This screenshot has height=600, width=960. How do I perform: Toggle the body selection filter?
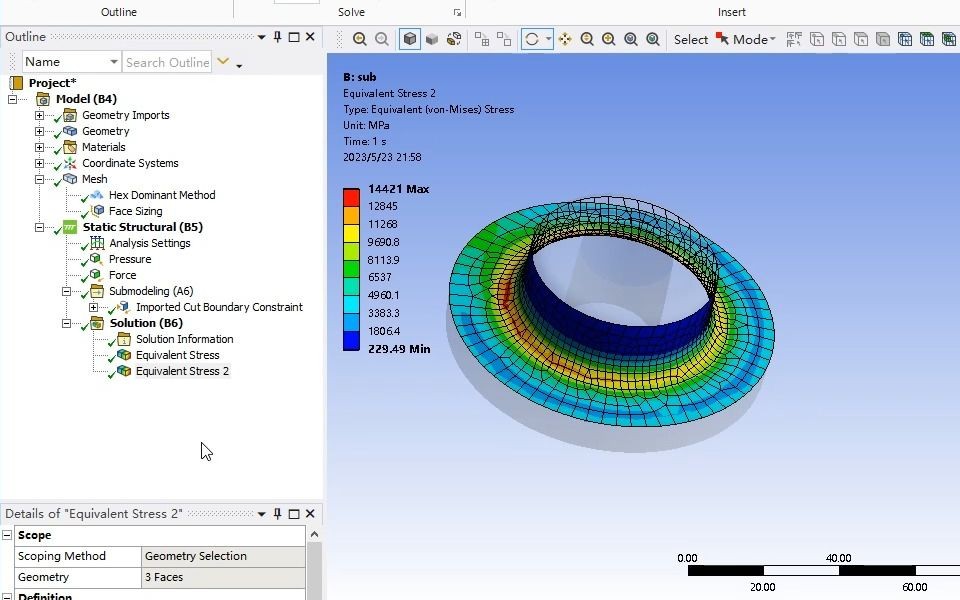tap(882, 39)
